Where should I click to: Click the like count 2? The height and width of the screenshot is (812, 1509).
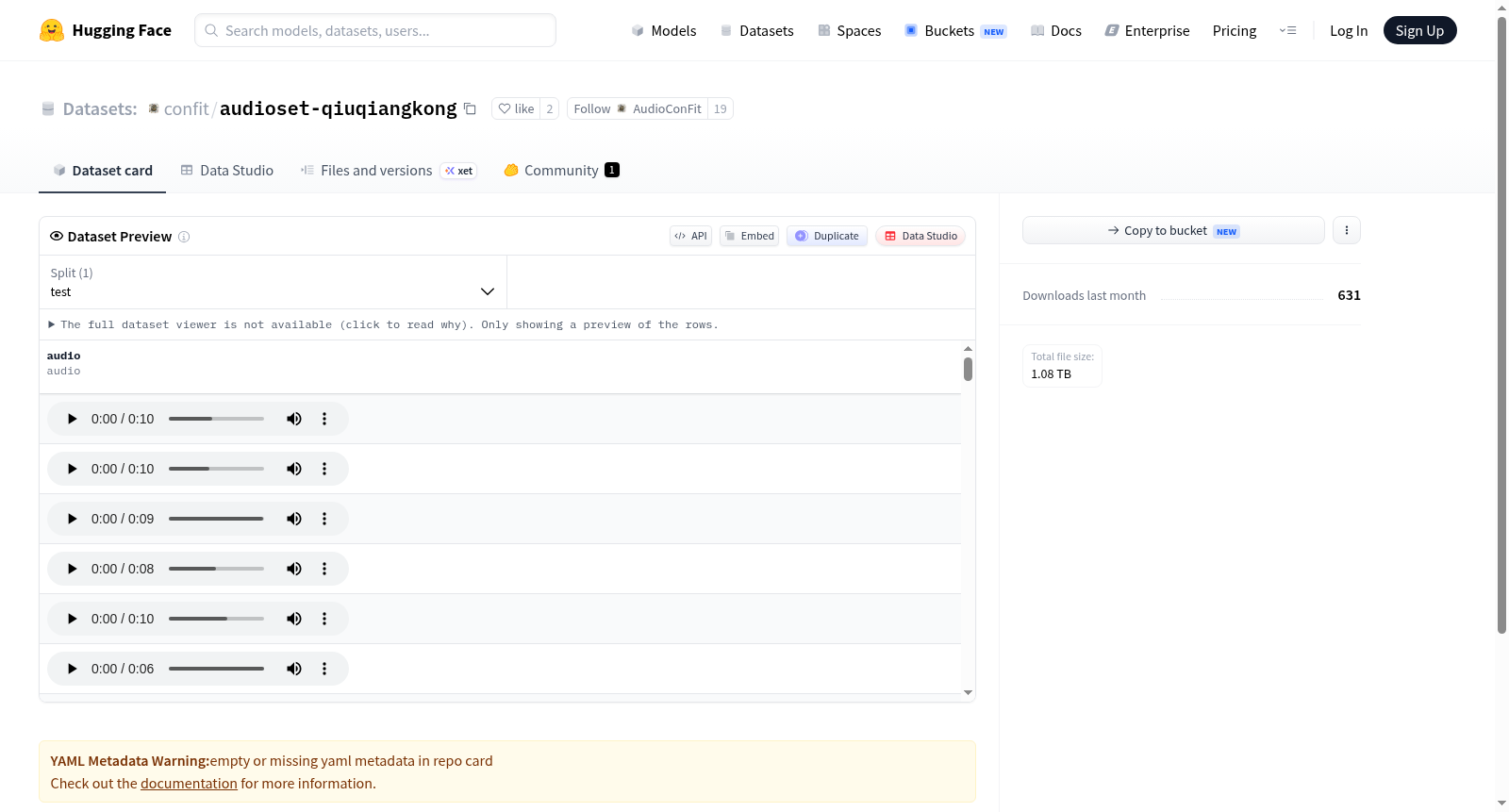click(550, 108)
